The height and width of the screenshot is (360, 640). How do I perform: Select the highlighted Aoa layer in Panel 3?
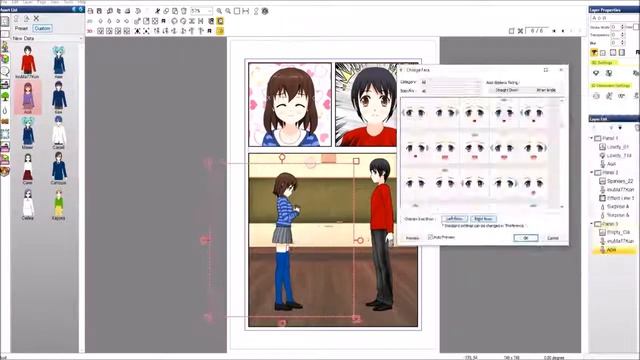tap(614, 250)
